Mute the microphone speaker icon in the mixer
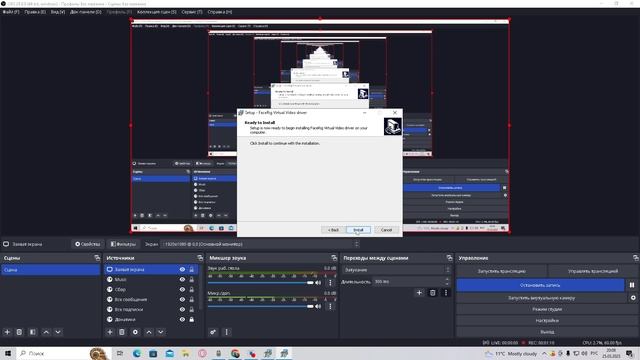 coord(318,306)
